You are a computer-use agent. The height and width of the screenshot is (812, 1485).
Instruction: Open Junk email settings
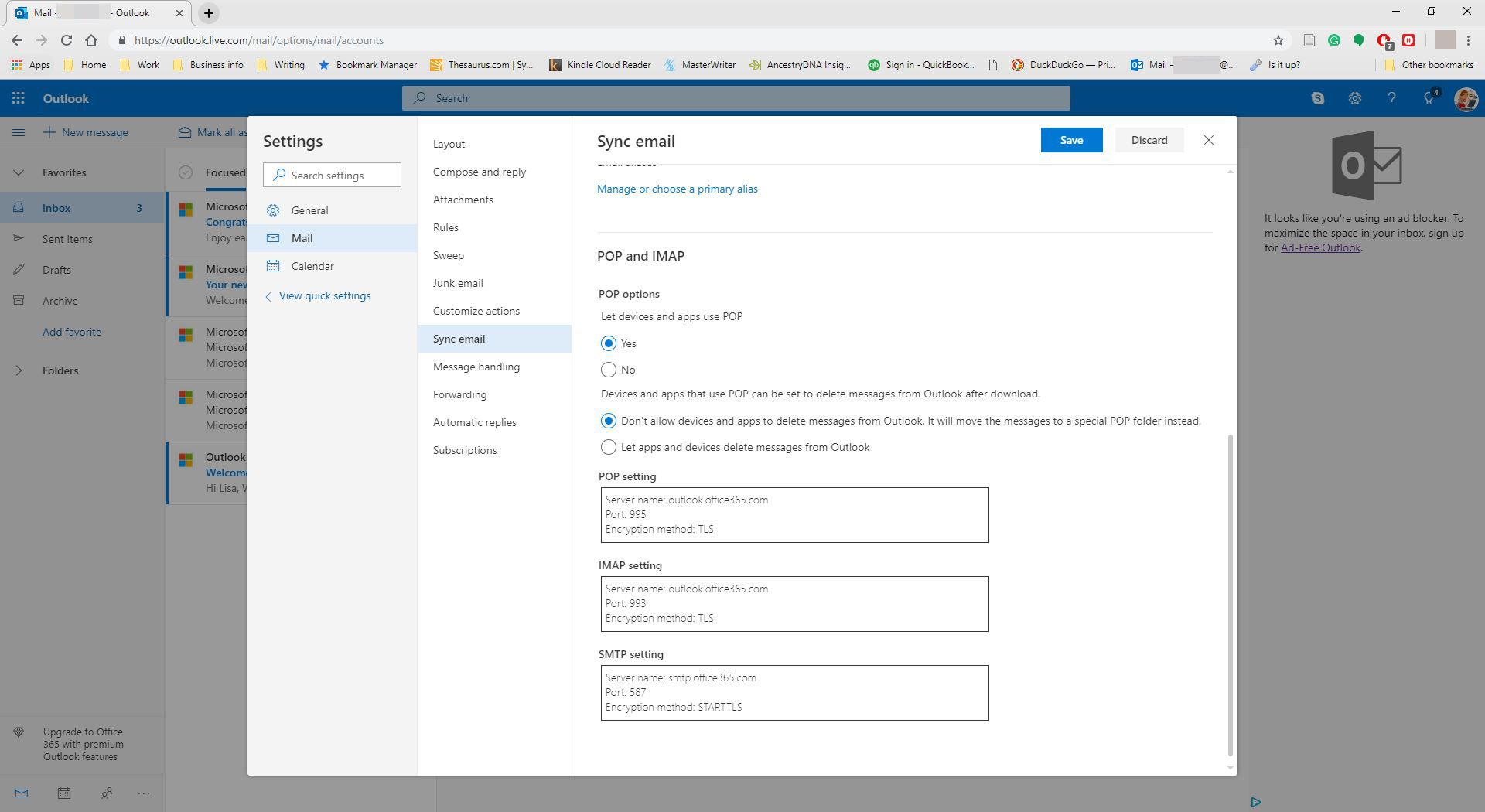pos(494,283)
